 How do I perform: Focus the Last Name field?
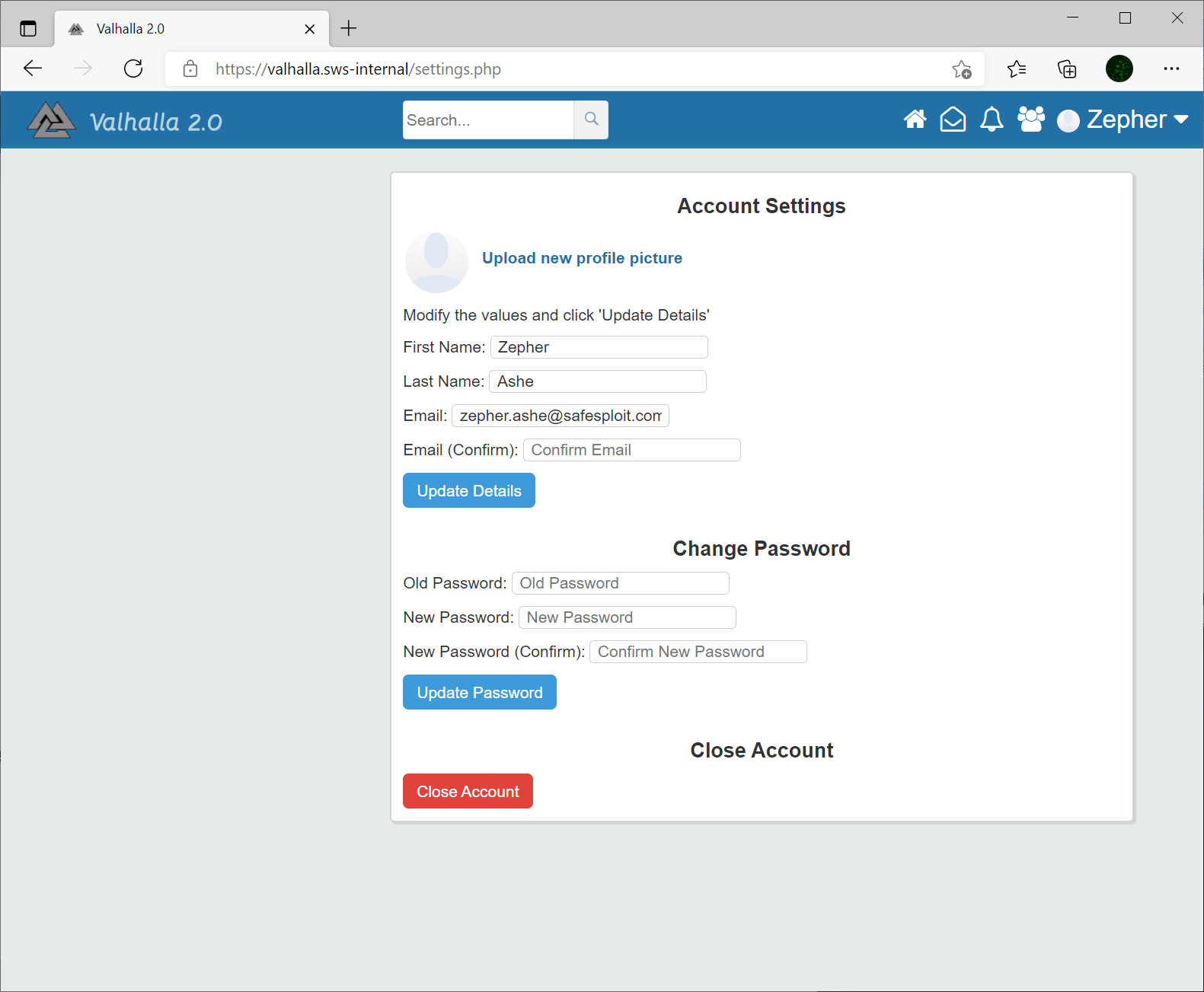[x=598, y=381]
